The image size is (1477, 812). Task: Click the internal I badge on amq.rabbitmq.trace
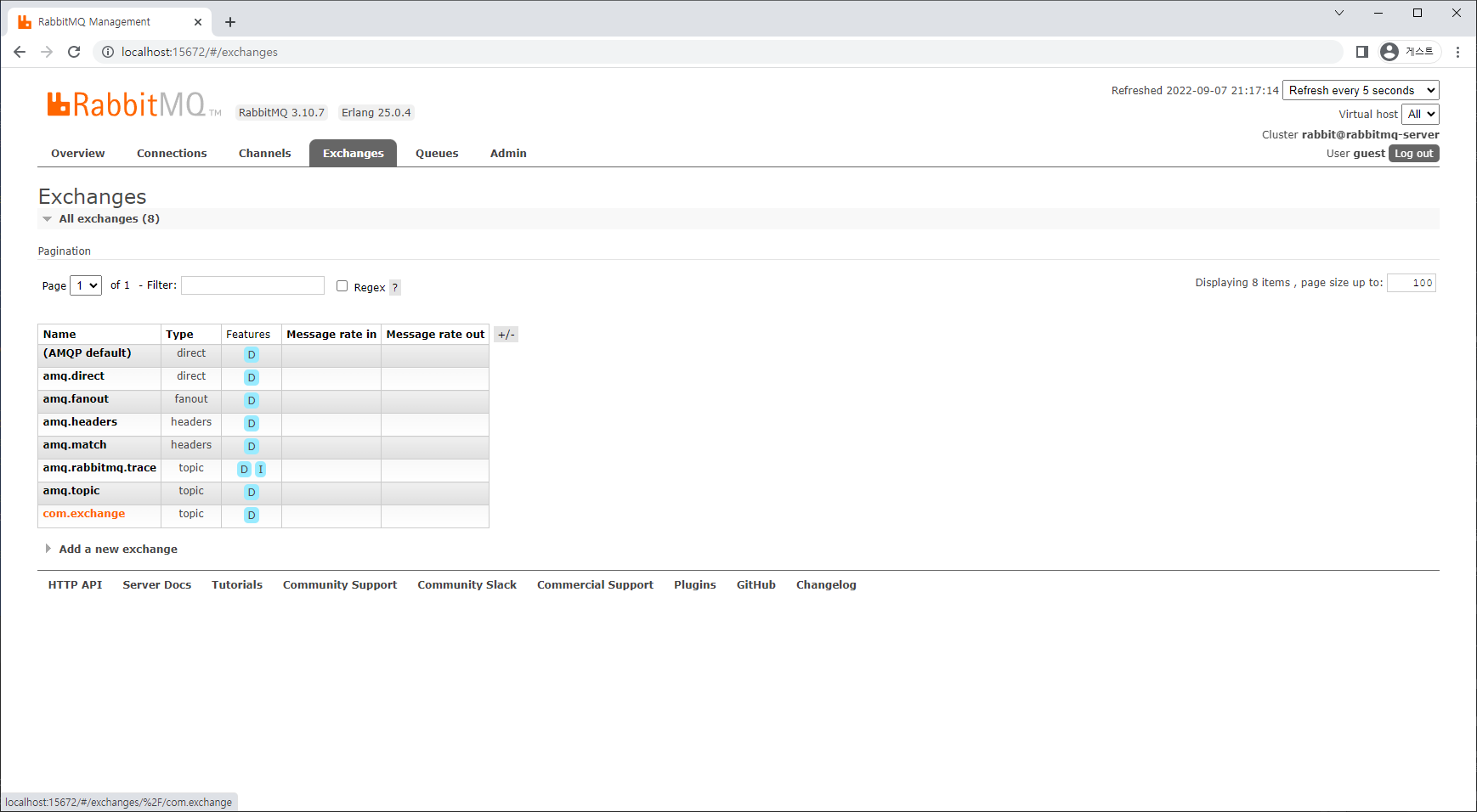261,469
